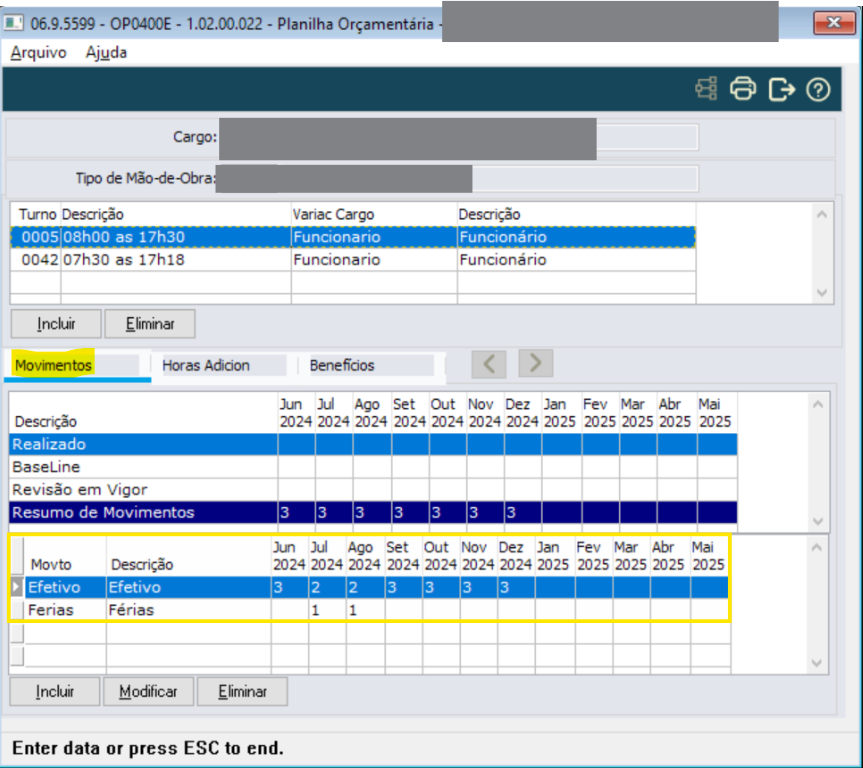
Task: Select the BaseLine row
Action: point(373,467)
